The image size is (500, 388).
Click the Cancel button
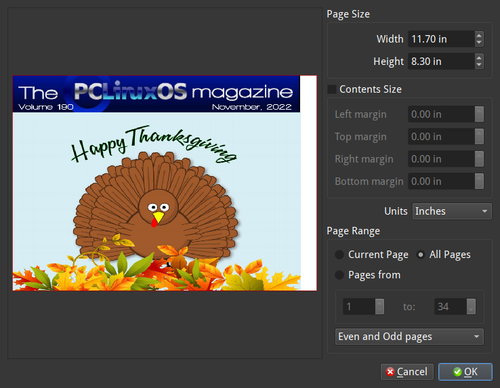[407, 372]
